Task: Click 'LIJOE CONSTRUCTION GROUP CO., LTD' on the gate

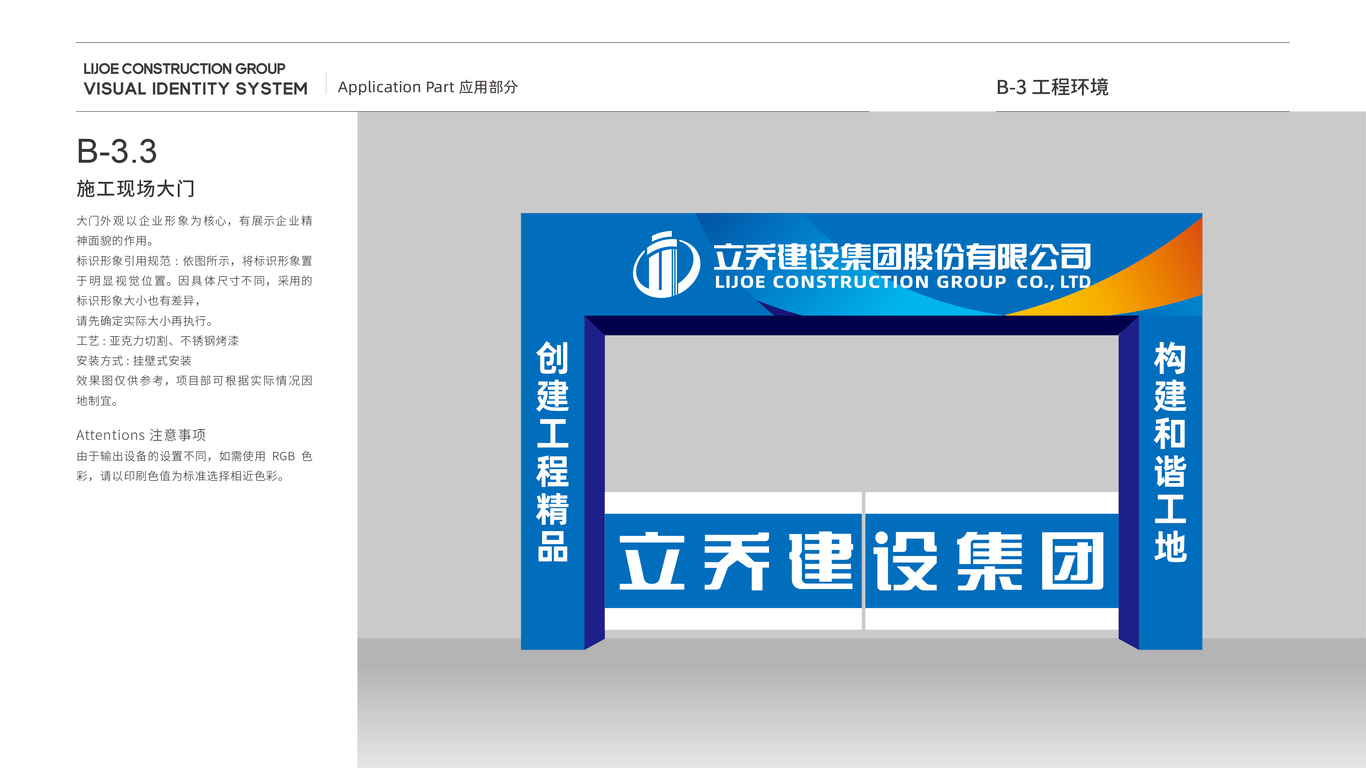Action: pyautogui.click(x=902, y=282)
